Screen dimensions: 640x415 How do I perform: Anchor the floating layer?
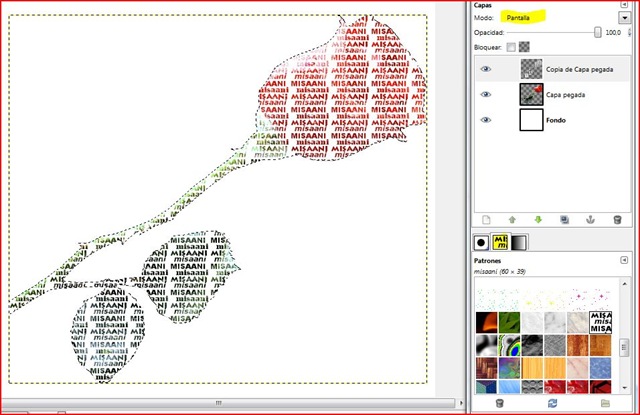click(x=591, y=220)
